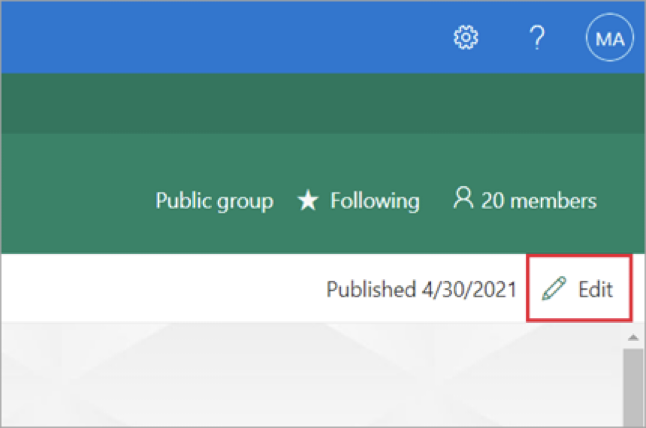Click the Published 4/30/2021 status text
646x428 pixels.
pyautogui.click(x=421, y=290)
